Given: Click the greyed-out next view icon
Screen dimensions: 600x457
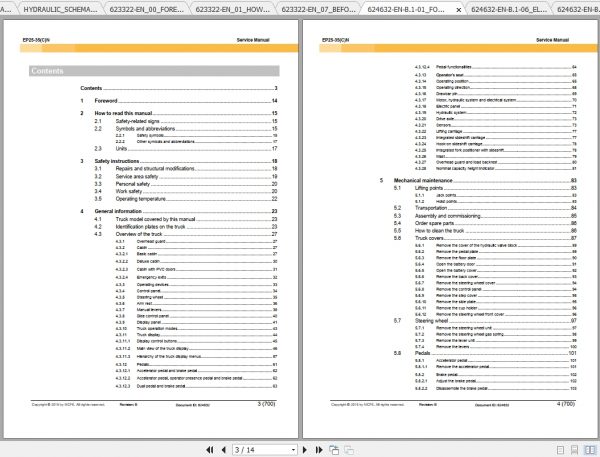Looking at the screenshot, I should 349,450.
